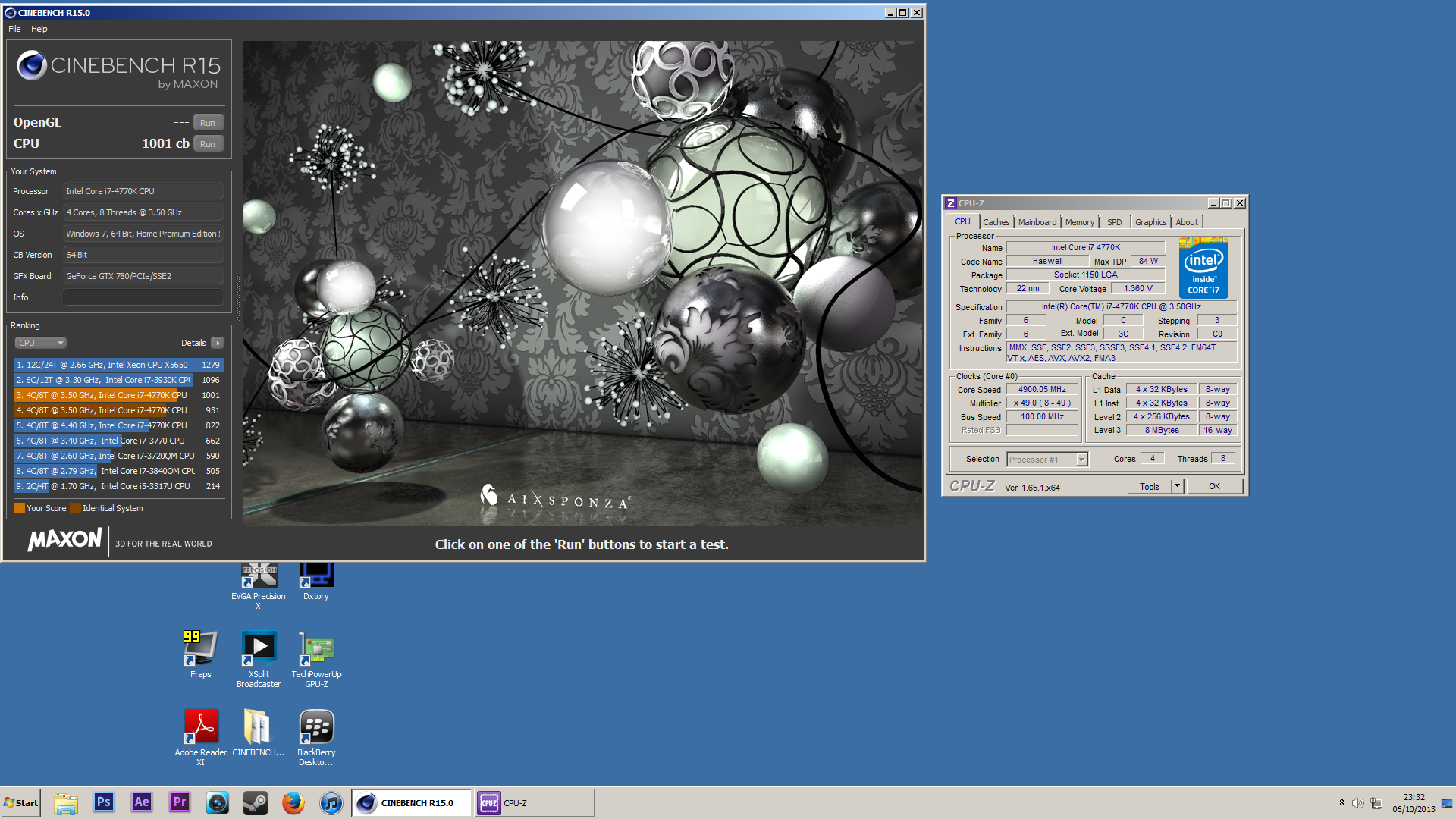This screenshot has width=1456, height=819.
Task: Open the File menu in Cinebench
Action: point(14,29)
